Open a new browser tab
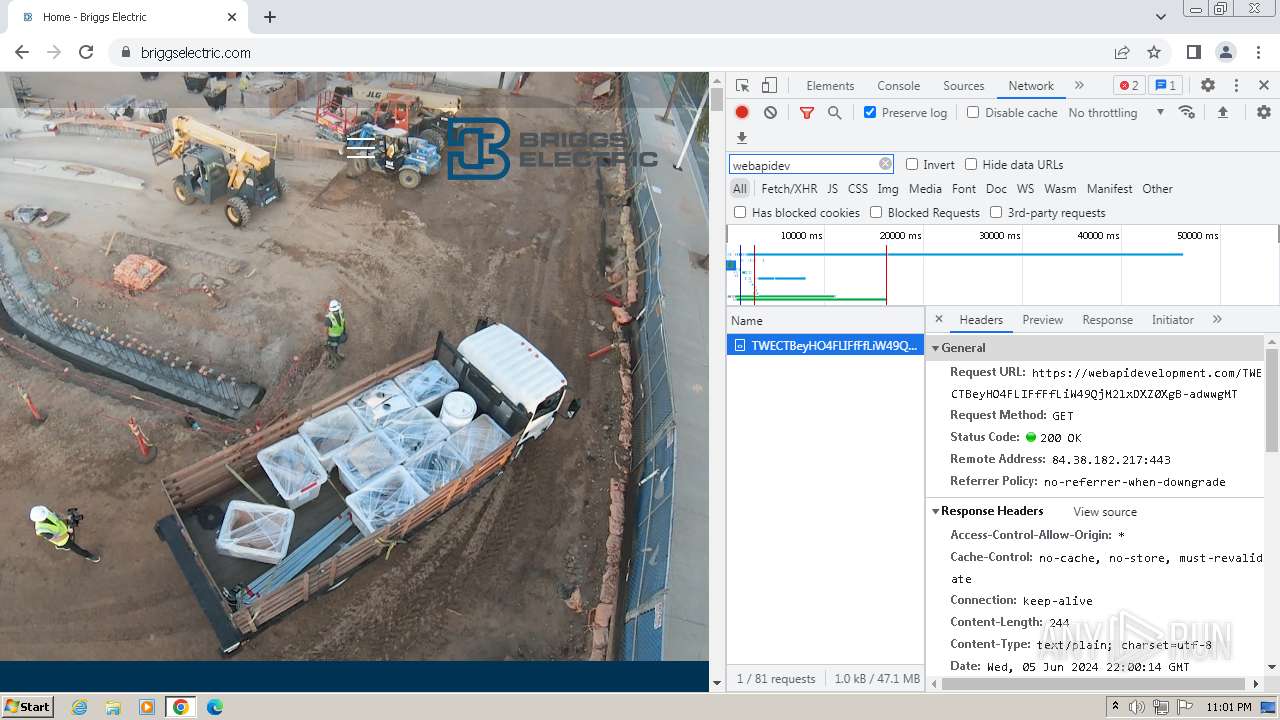The image size is (1280, 720). pos(270,17)
